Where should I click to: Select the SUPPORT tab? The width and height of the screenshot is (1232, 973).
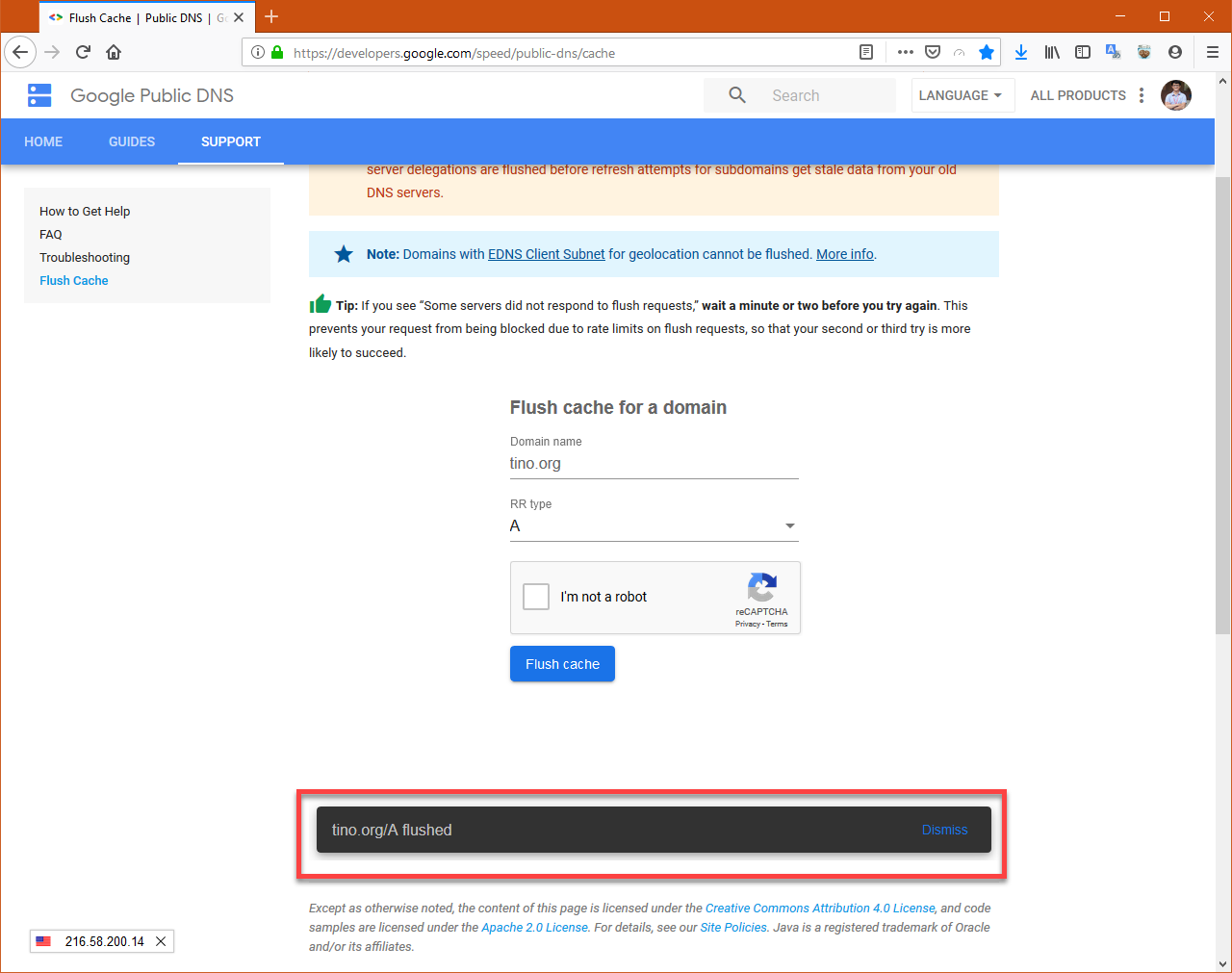click(x=231, y=141)
